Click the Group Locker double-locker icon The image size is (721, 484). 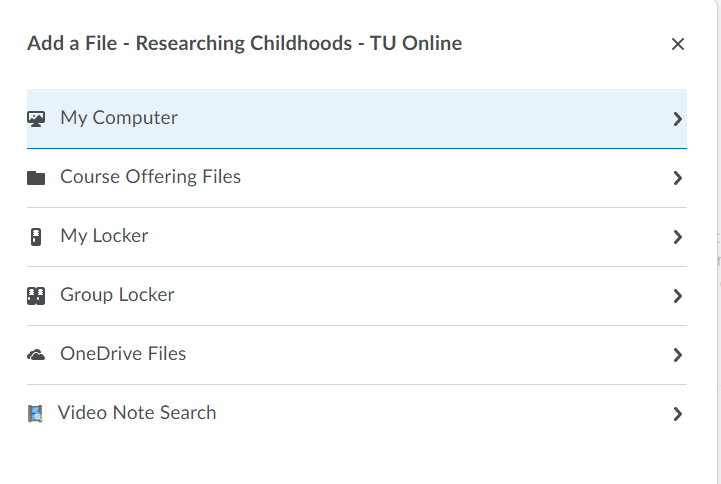(x=36, y=296)
